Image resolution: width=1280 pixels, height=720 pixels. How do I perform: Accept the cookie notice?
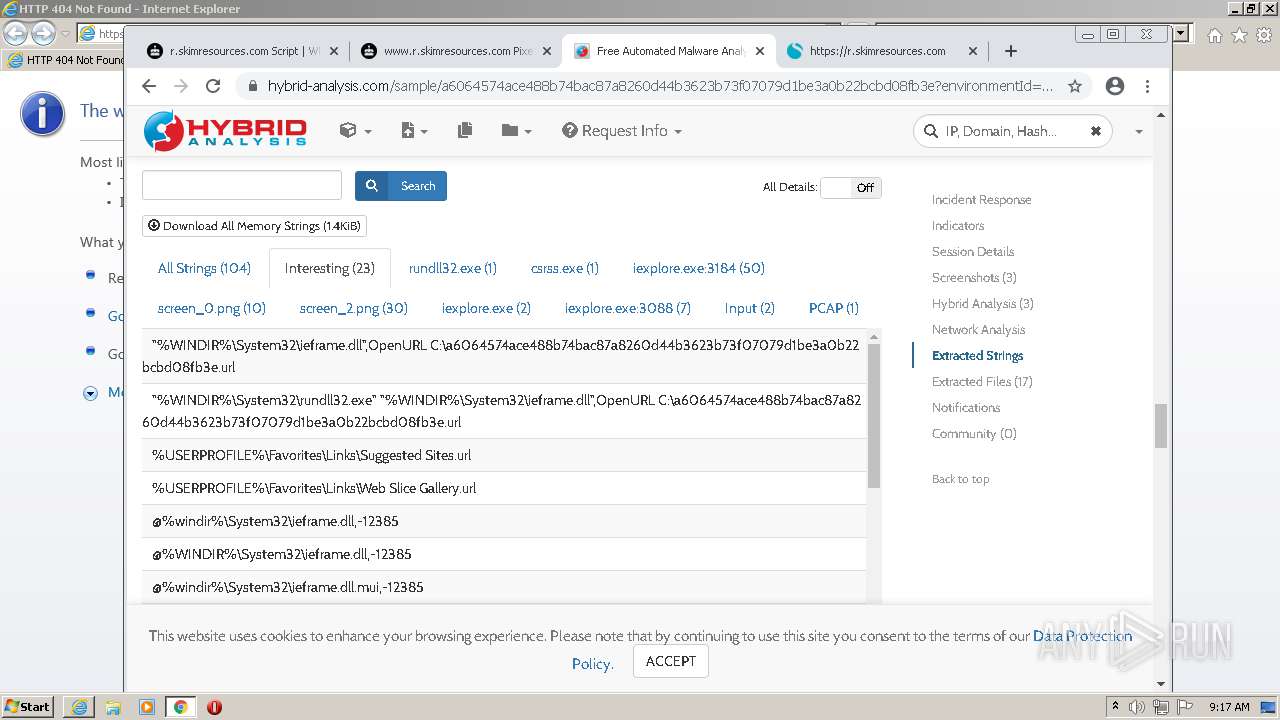(670, 662)
